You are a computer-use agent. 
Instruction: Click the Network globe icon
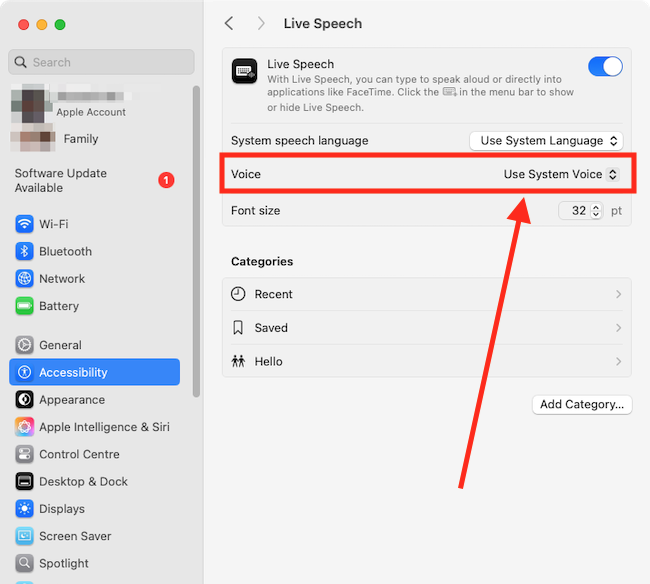24,279
